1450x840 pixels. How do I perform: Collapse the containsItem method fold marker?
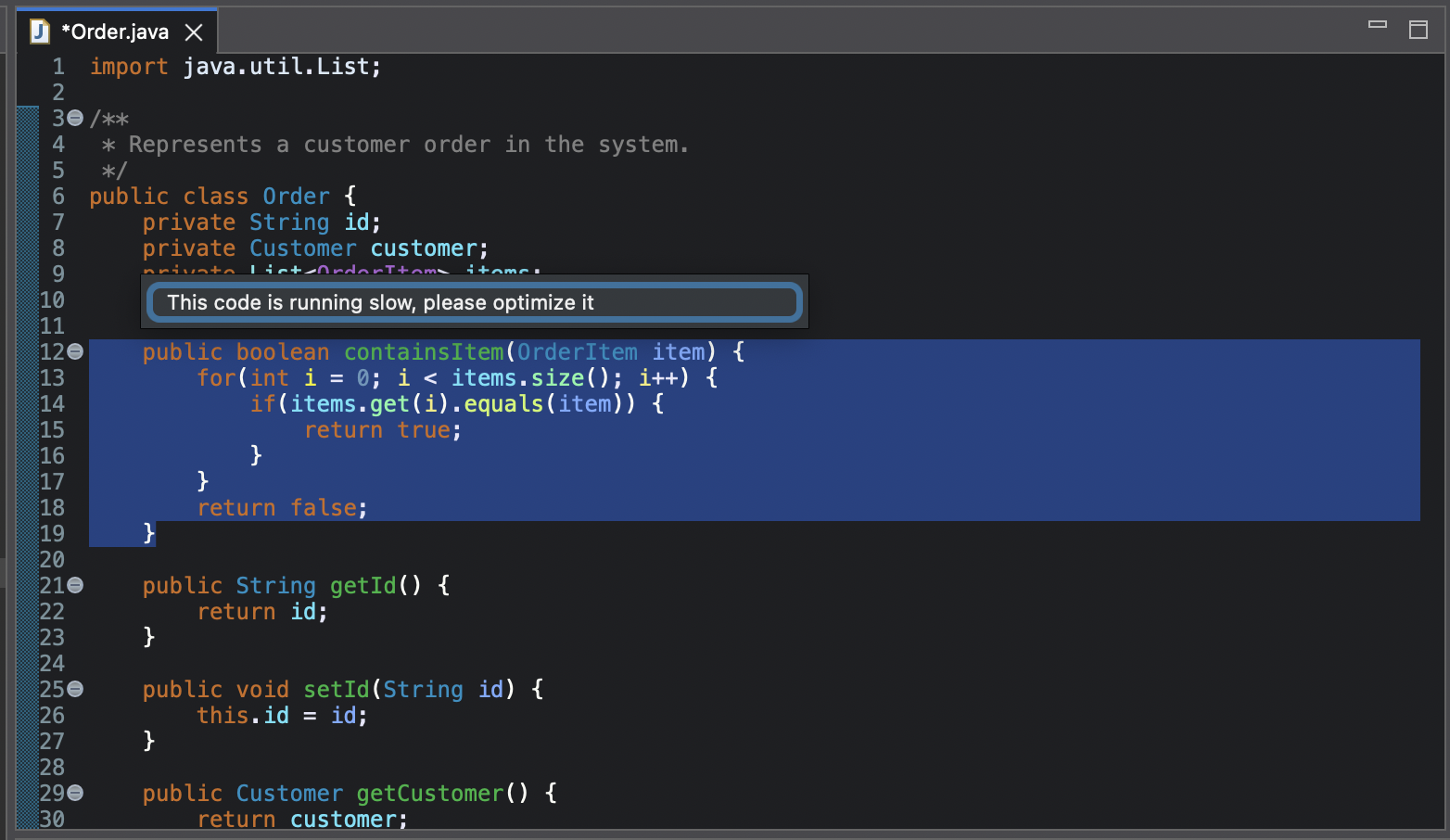(x=74, y=351)
